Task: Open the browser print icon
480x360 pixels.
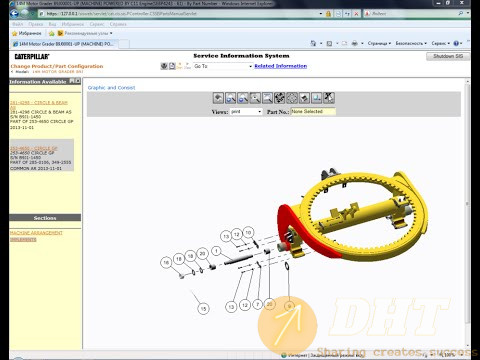Action: click(x=355, y=43)
